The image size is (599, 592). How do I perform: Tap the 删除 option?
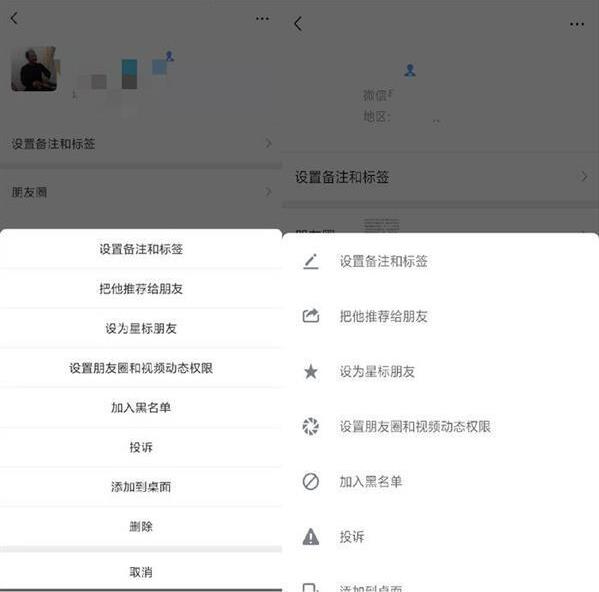[x=141, y=527]
